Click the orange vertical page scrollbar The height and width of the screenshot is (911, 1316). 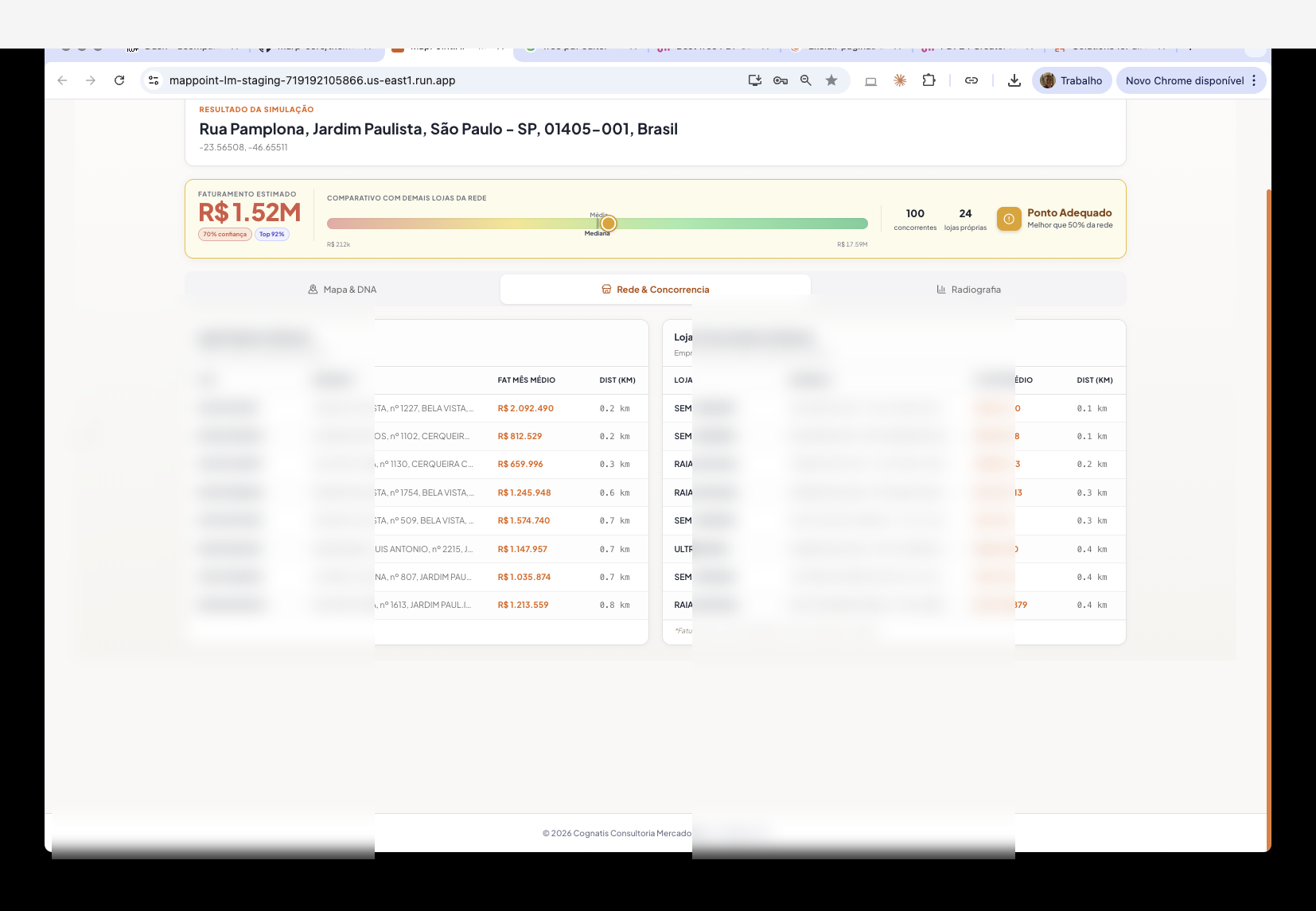pyautogui.click(x=1268, y=519)
